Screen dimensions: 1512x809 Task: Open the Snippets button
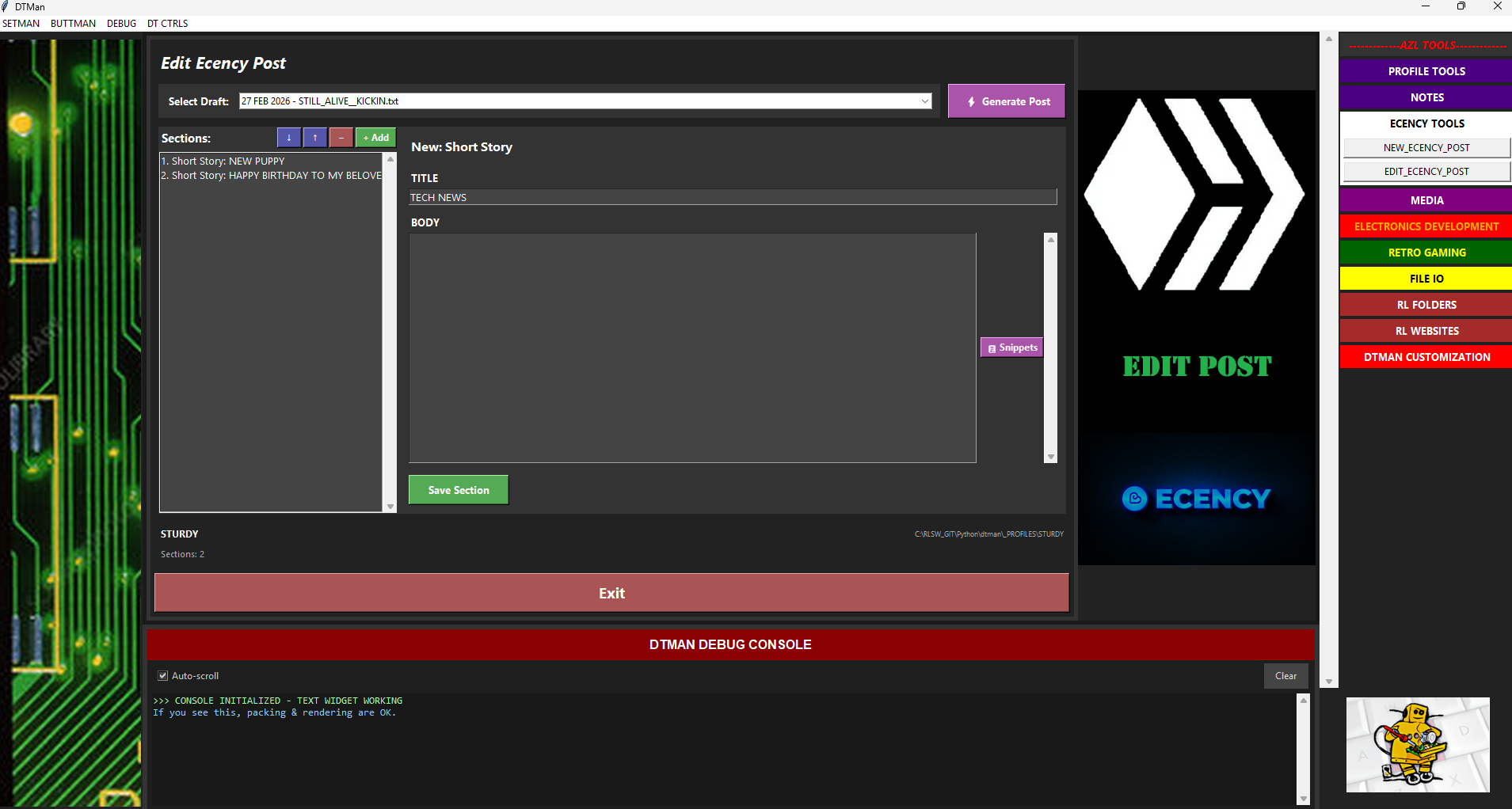(1012, 348)
